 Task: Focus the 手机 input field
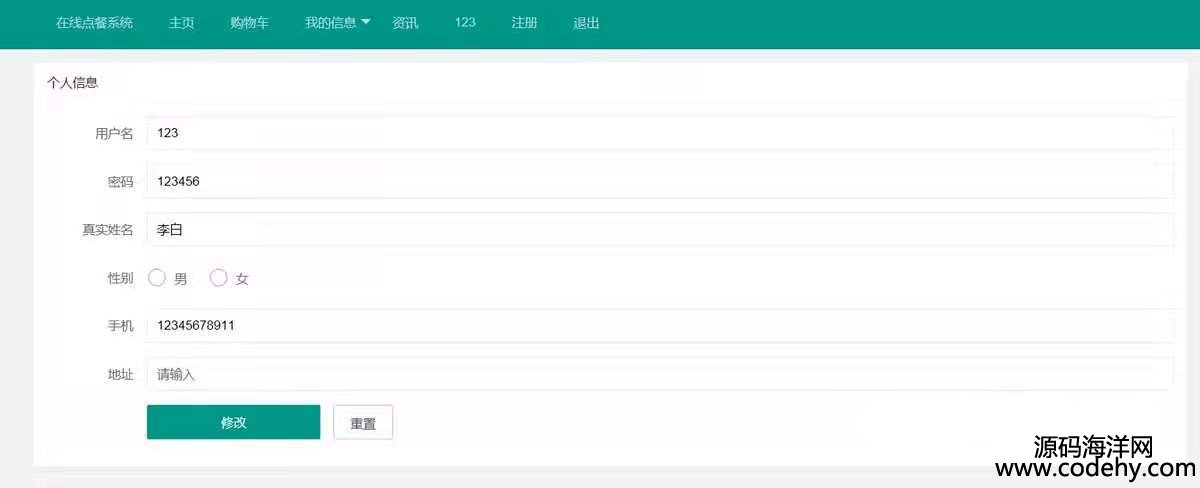point(659,325)
